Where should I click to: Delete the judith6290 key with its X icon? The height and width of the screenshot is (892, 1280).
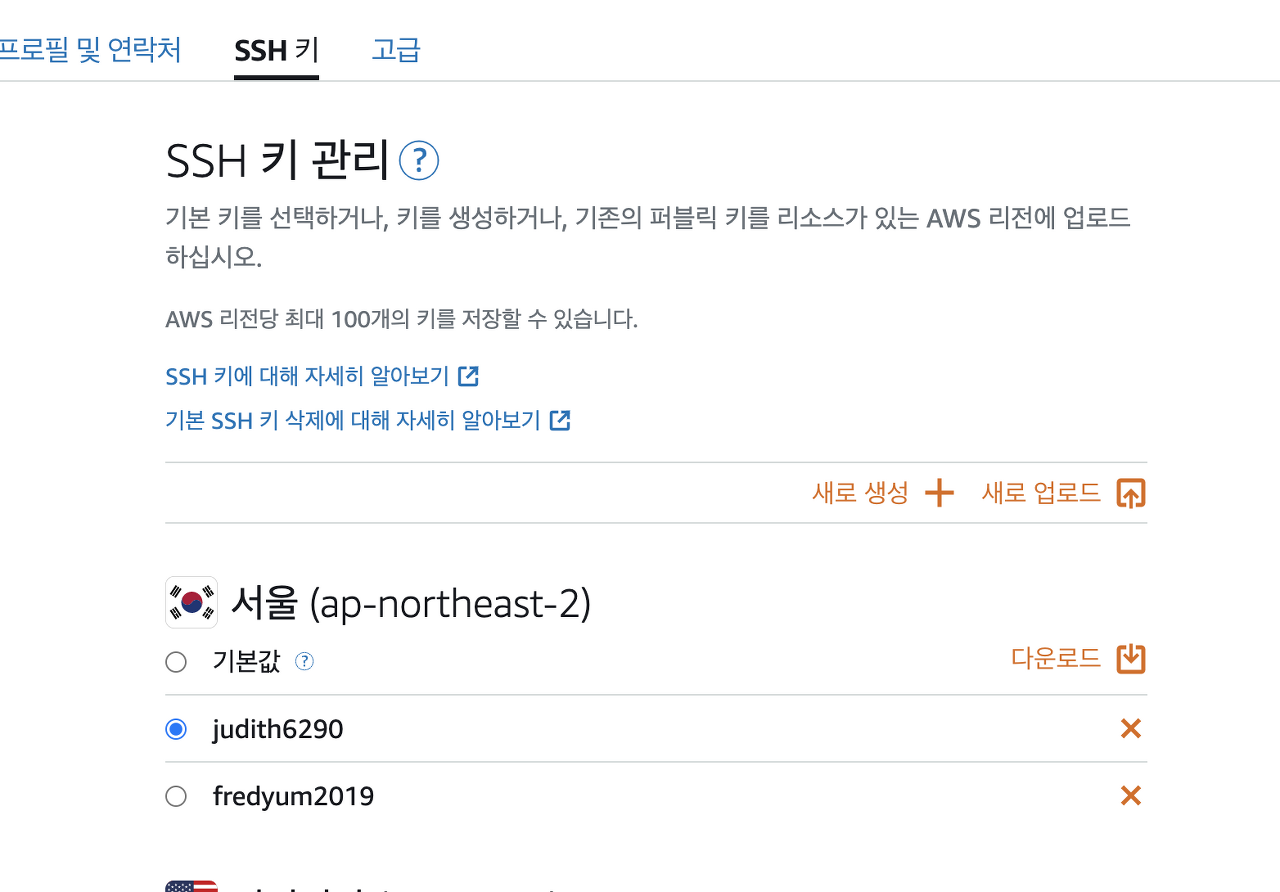pos(1131,729)
